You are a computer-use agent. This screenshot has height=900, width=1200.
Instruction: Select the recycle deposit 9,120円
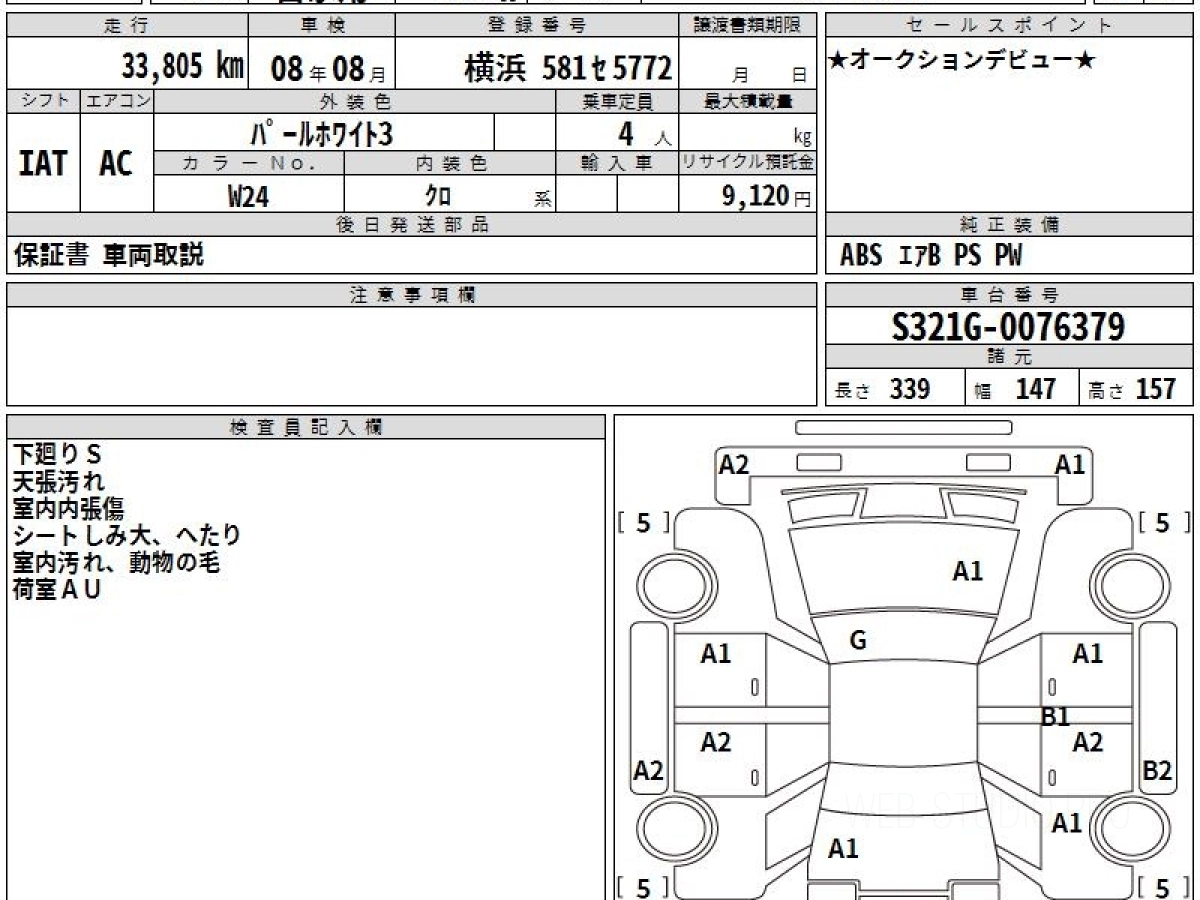pos(766,196)
